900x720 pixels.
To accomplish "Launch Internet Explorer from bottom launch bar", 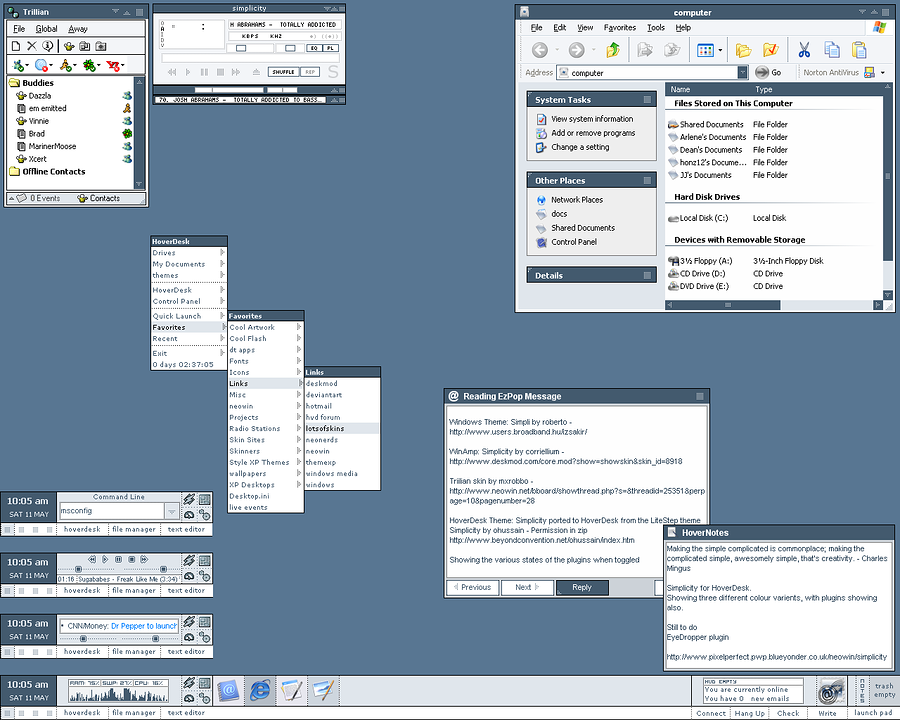I will pos(260,690).
